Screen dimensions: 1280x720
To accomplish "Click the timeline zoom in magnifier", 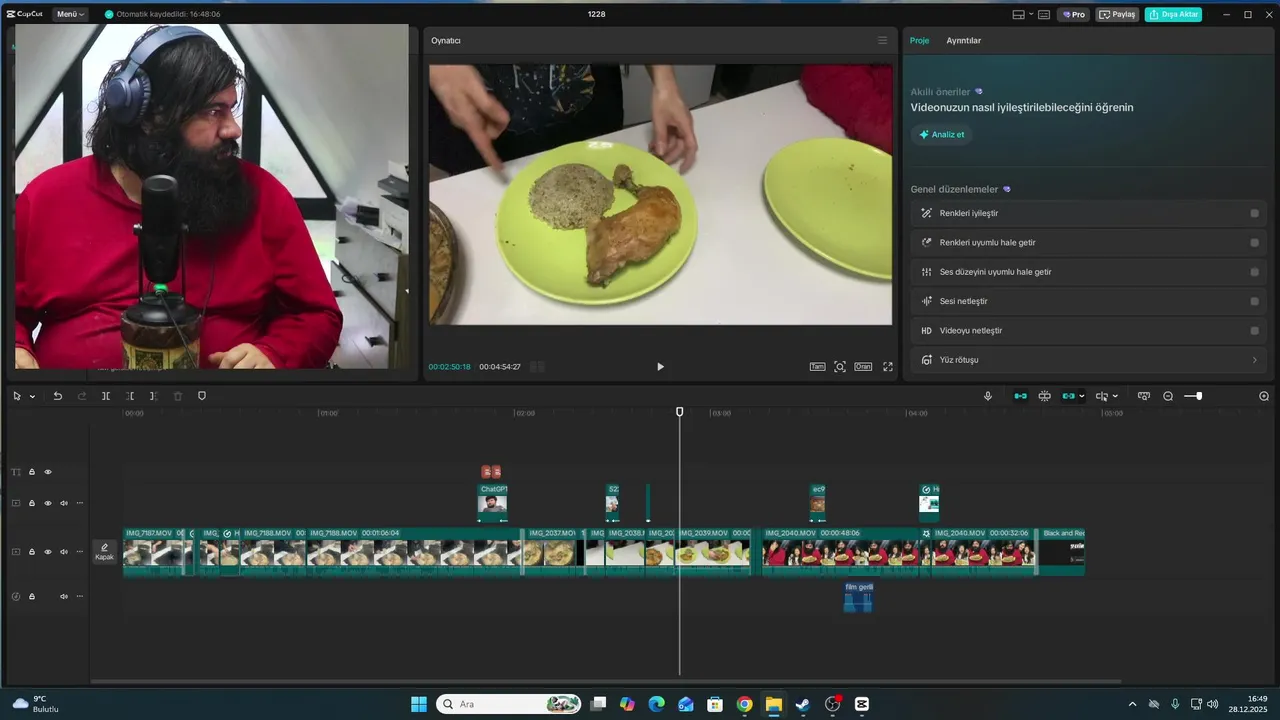I will point(1264,396).
